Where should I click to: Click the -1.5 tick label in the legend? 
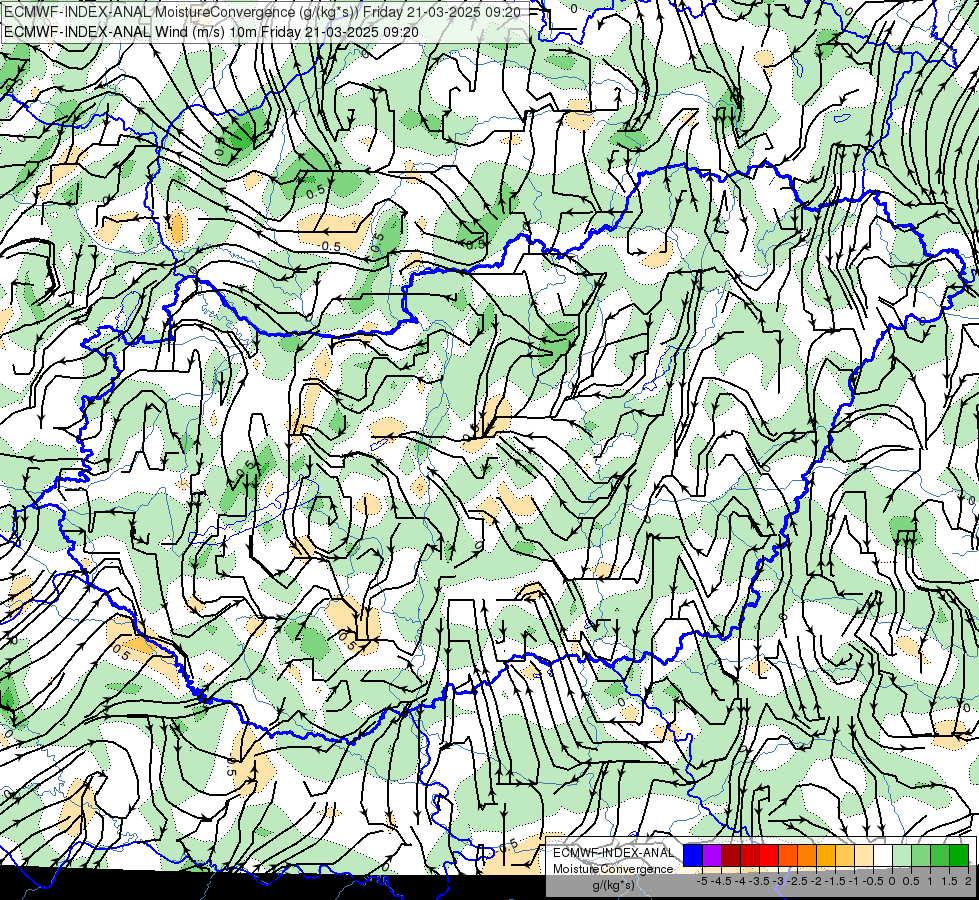tap(835, 881)
